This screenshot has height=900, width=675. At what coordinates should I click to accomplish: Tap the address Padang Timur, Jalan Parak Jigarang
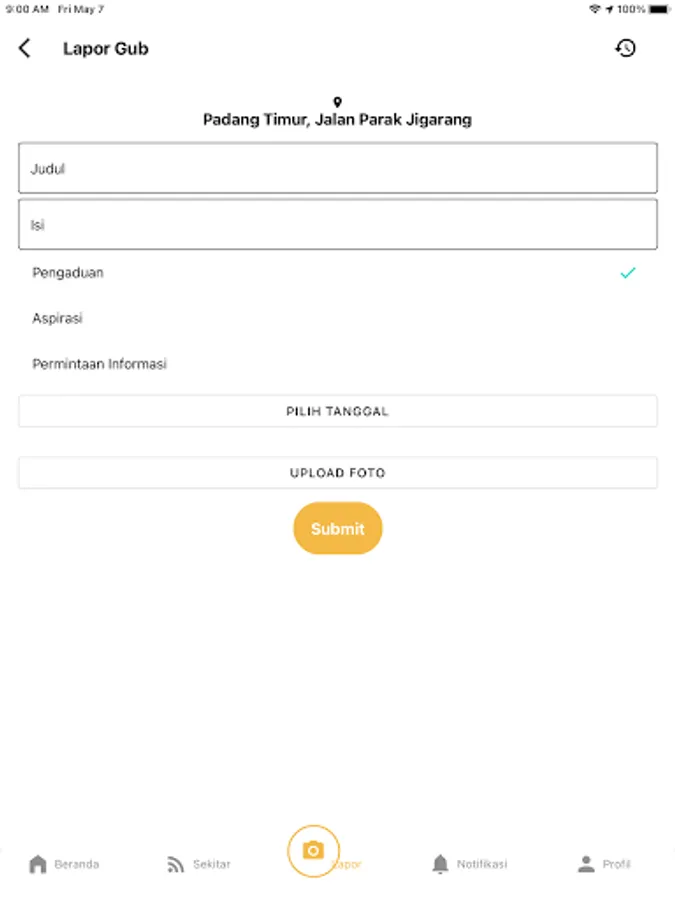pyautogui.click(x=337, y=120)
